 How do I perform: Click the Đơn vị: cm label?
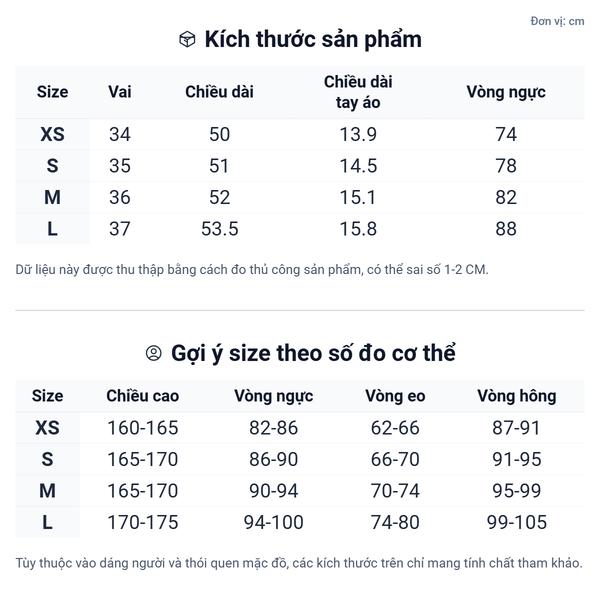point(558,21)
